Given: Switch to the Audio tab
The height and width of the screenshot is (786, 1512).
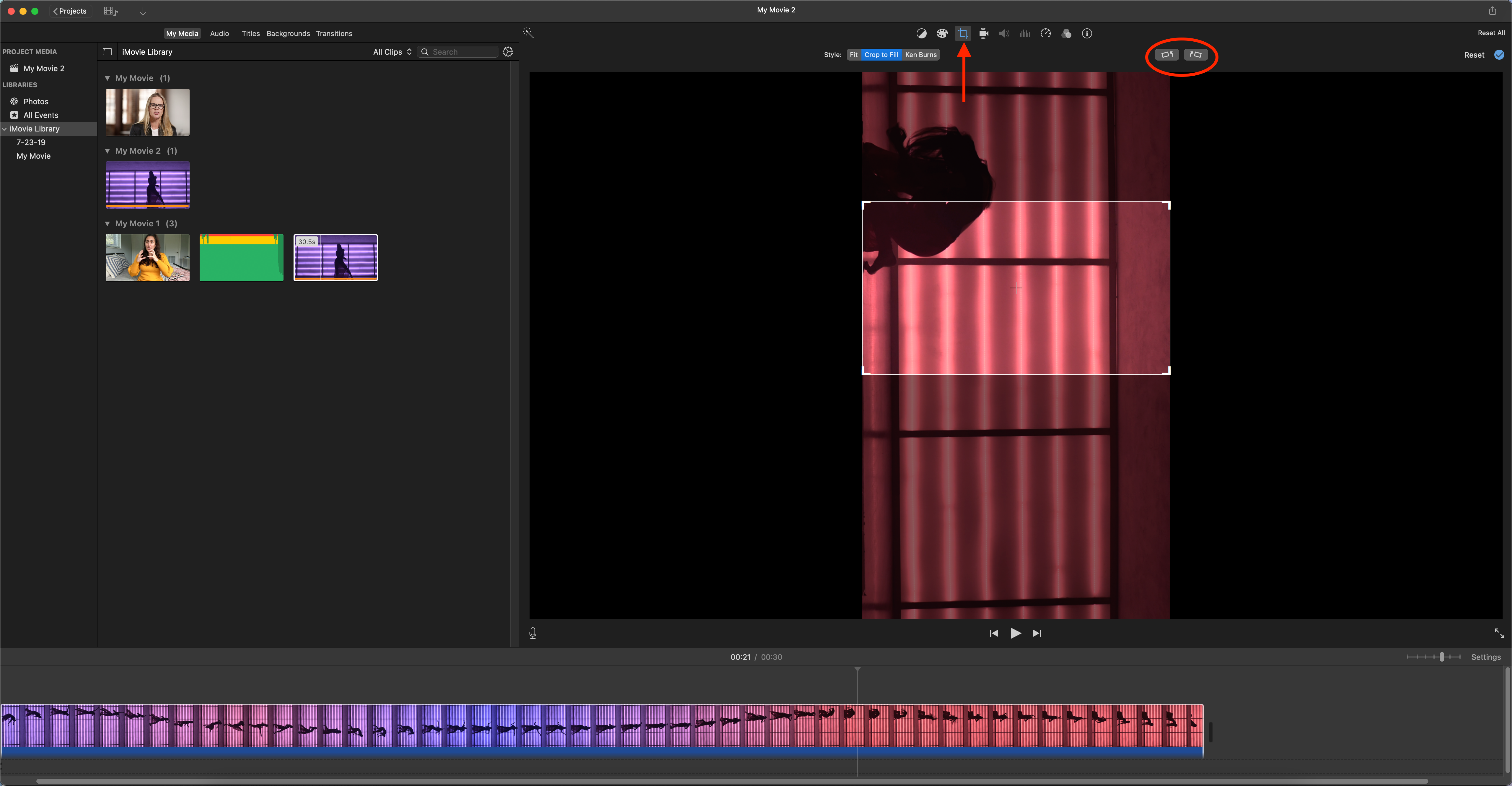Looking at the screenshot, I should pos(219,33).
